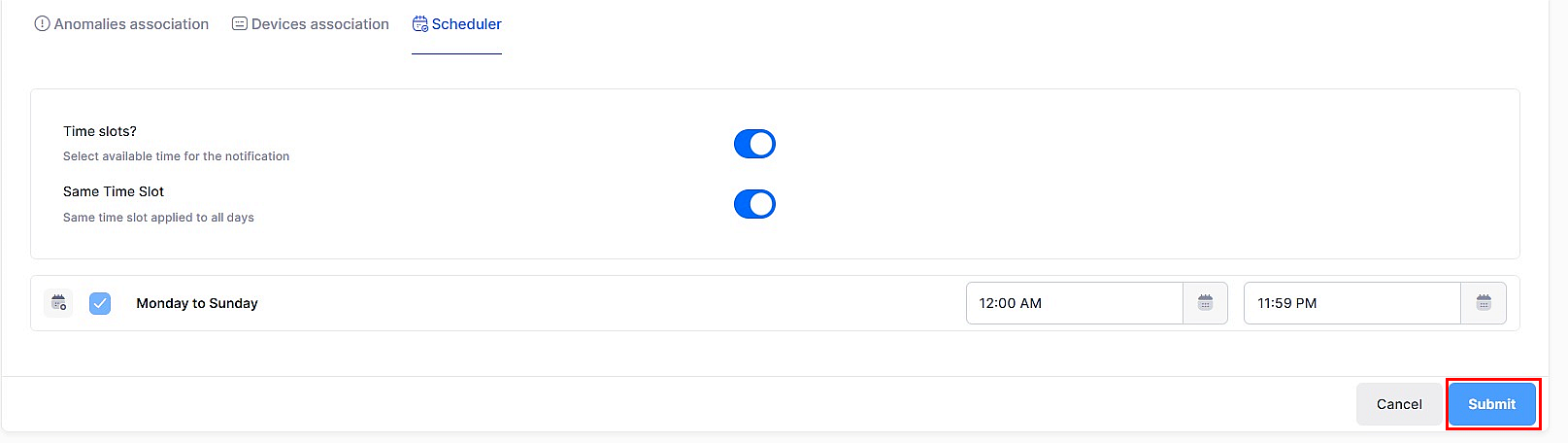Turn off the Same Time Slot switch

tap(754, 204)
